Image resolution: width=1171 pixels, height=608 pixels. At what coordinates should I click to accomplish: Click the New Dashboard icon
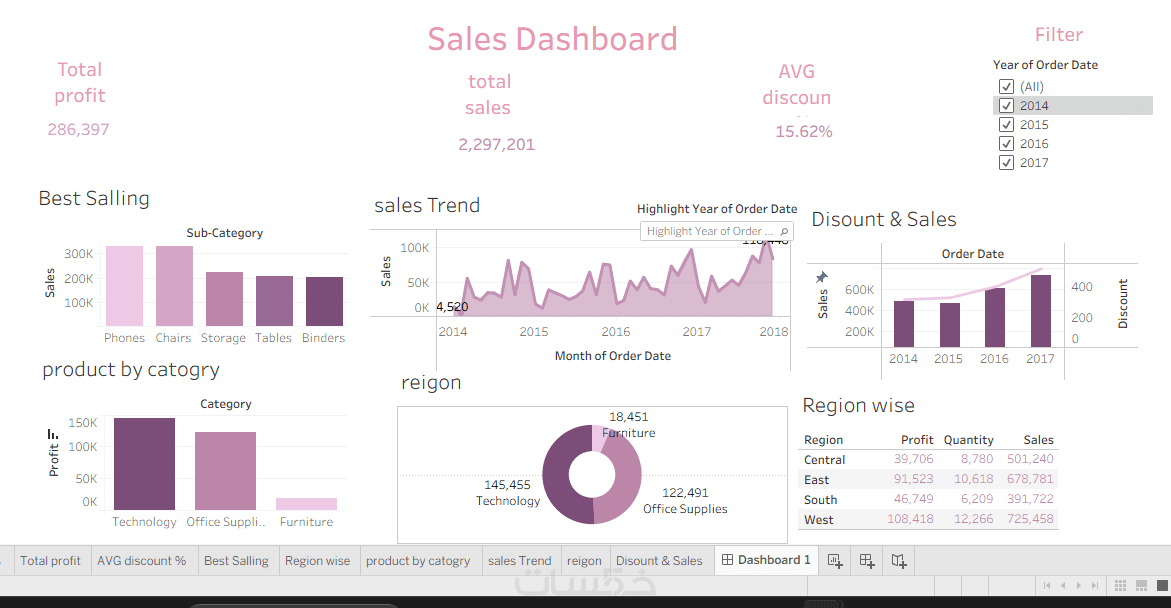click(x=867, y=561)
